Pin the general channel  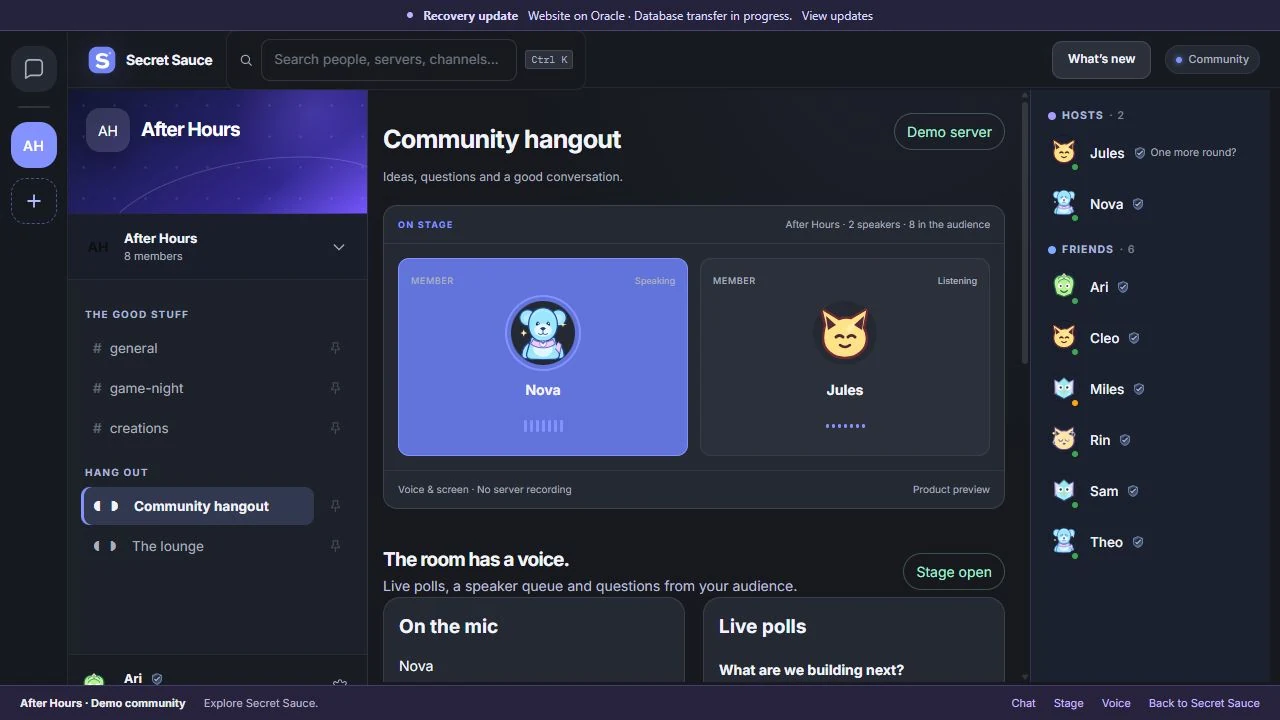tap(335, 348)
